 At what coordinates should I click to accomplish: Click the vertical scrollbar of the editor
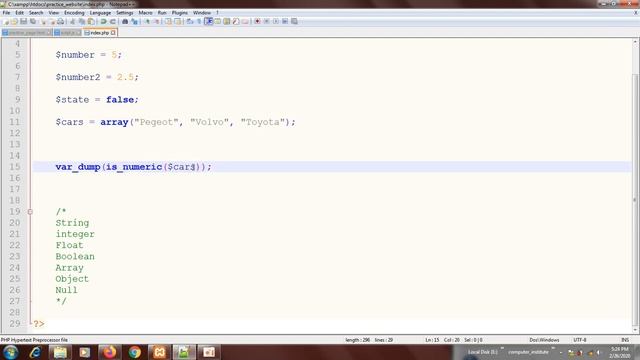tap(635, 186)
